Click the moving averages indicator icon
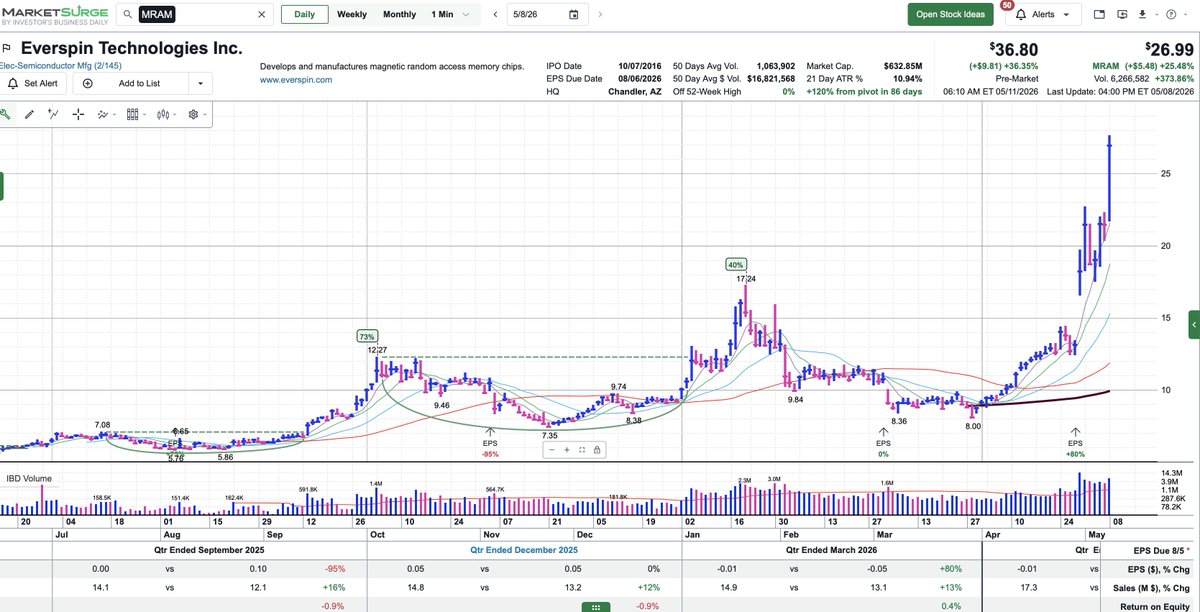 pyautogui.click(x=103, y=114)
